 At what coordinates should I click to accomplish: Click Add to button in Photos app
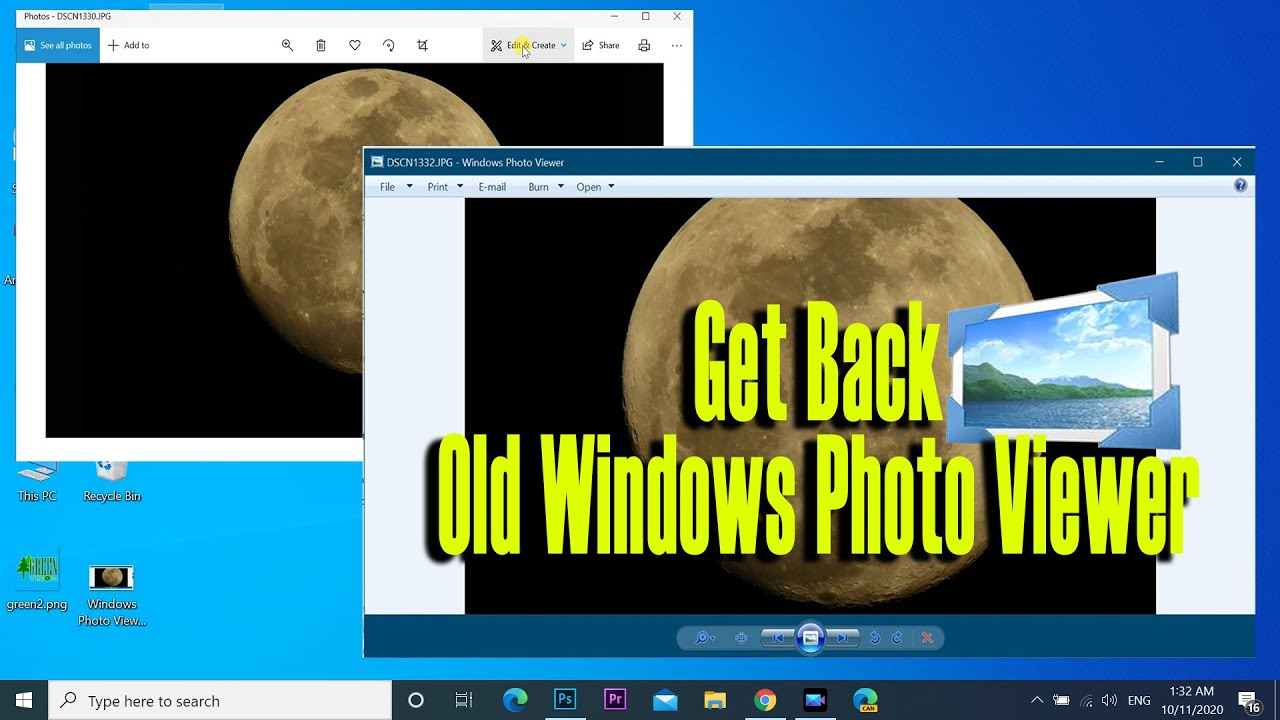pyautogui.click(x=128, y=45)
